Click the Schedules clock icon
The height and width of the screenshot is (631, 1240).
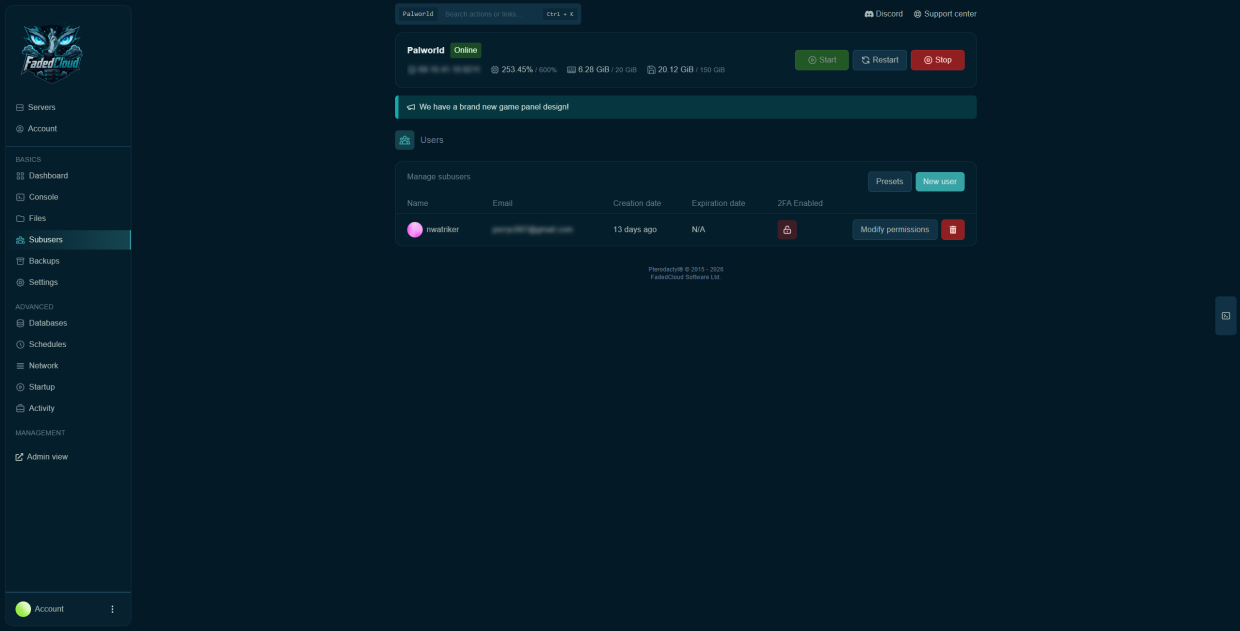click(20, 344)
